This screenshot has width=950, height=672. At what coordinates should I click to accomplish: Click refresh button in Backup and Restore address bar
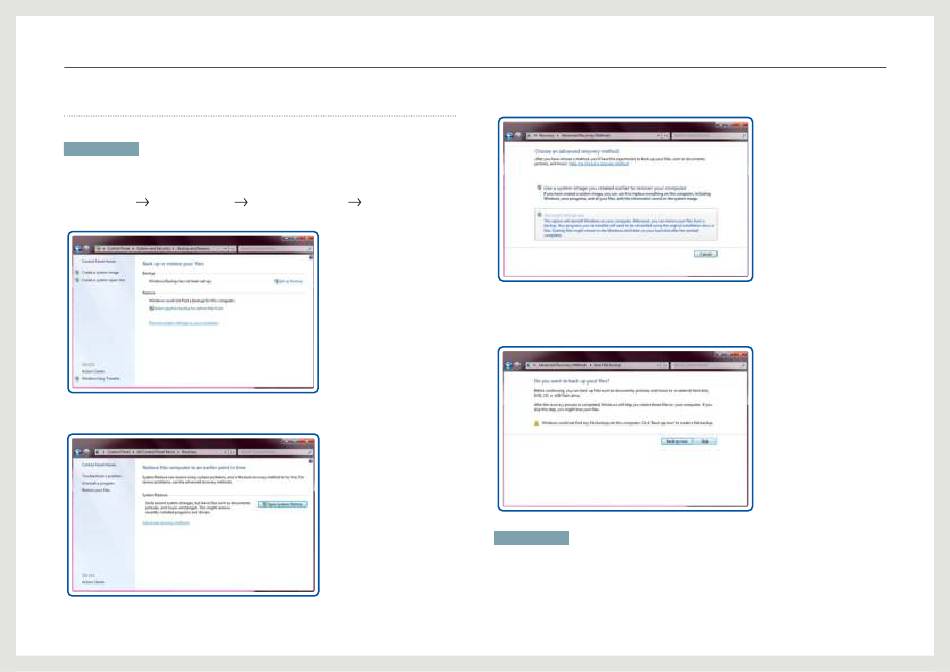(x=233, y=248)
